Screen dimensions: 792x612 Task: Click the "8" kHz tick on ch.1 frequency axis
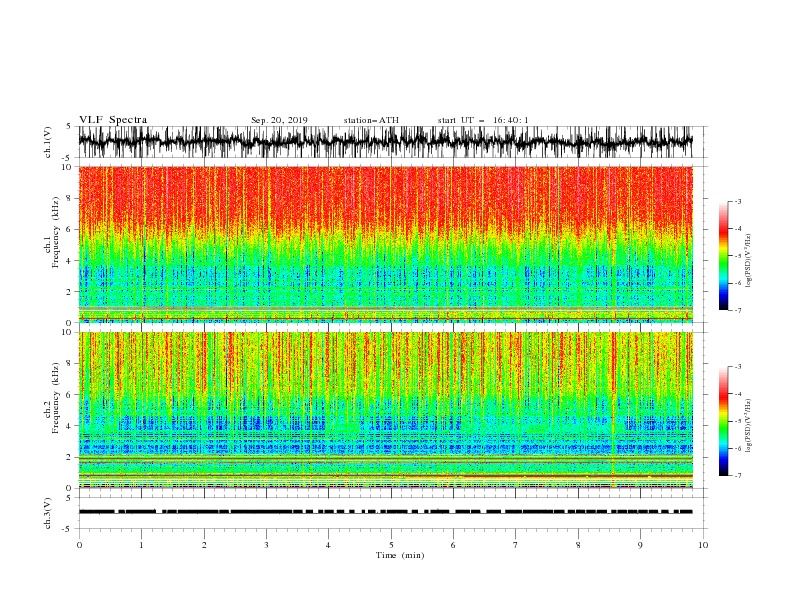pos(69,198)
